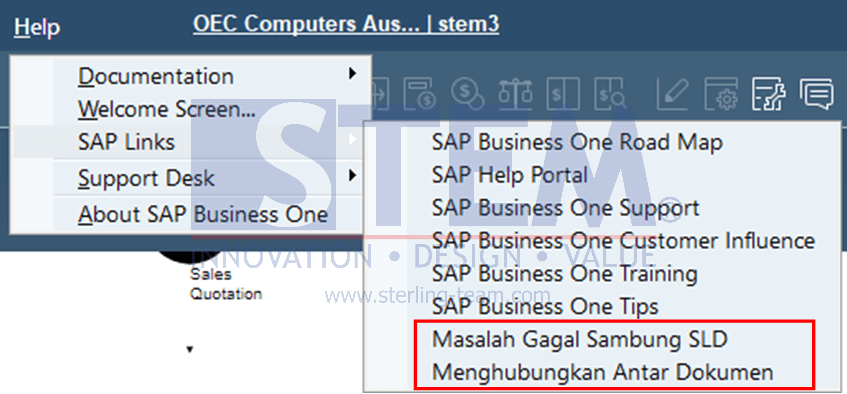Expand the Documentation submenu arrow
This screenshot has width=847, height=394.
pyautogui.click(x=353, y=73)
